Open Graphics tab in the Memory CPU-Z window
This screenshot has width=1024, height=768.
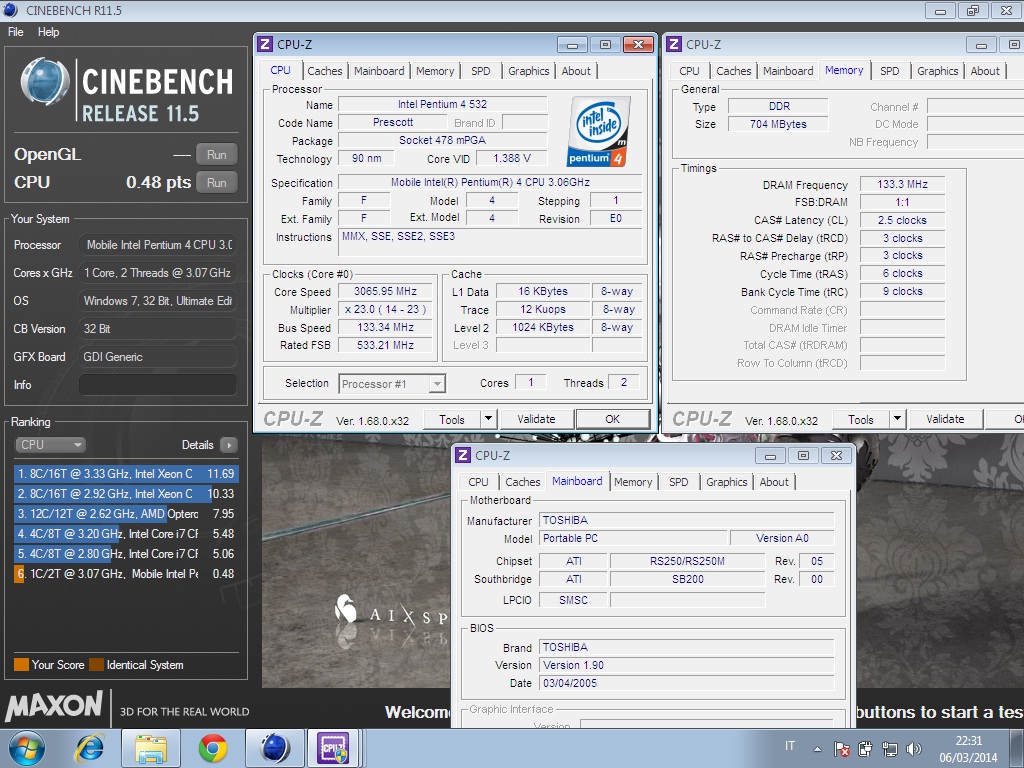[937, 71]
